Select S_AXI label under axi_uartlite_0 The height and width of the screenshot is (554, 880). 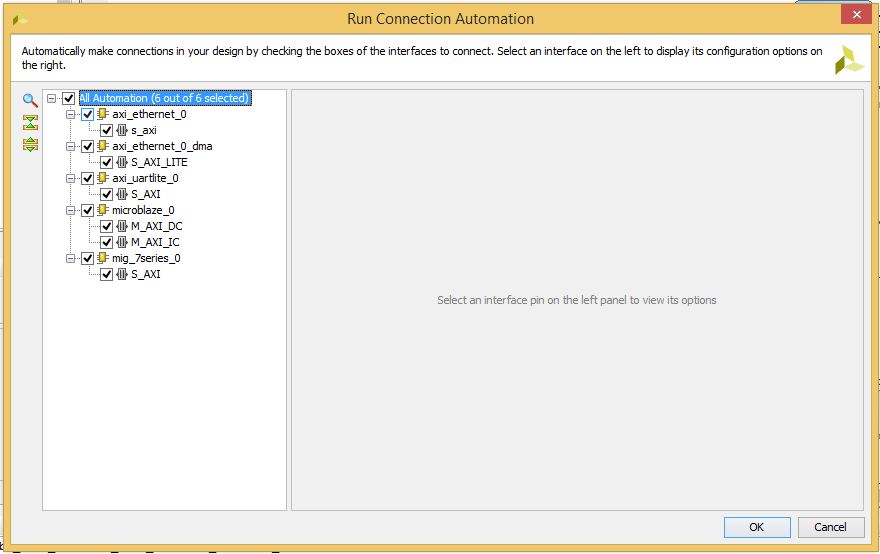point(146,194)
